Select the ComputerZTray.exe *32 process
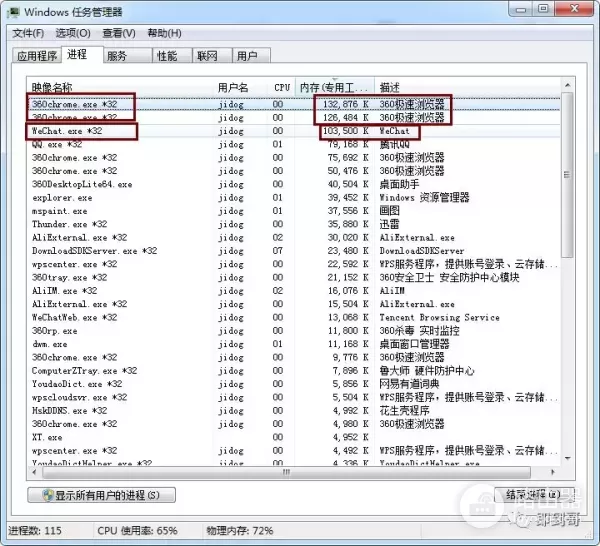Viewport: 600px width, 546px height. click(x=84, y=371)
